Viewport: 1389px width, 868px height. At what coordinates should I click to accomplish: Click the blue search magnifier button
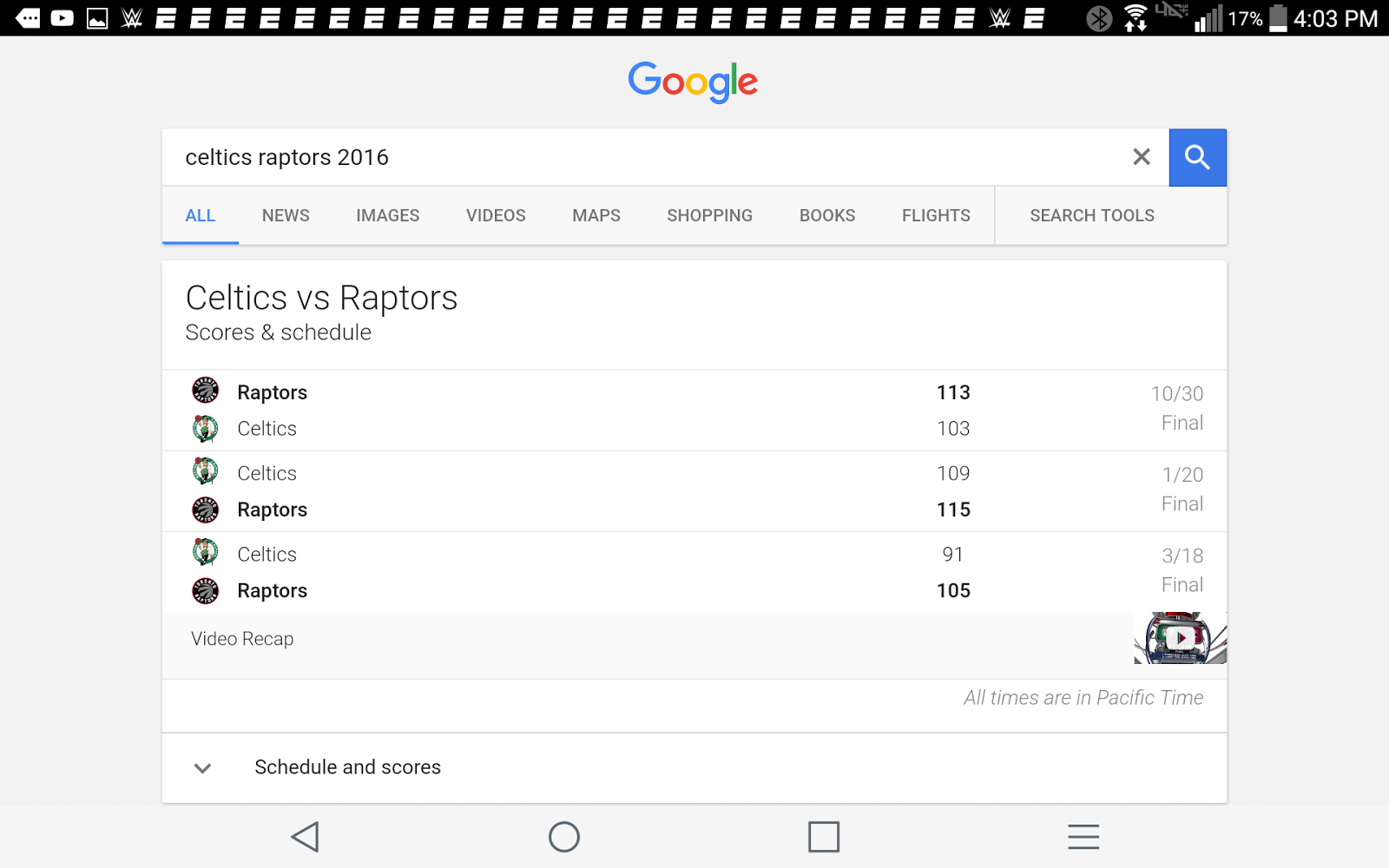[x=1197, y=157]
